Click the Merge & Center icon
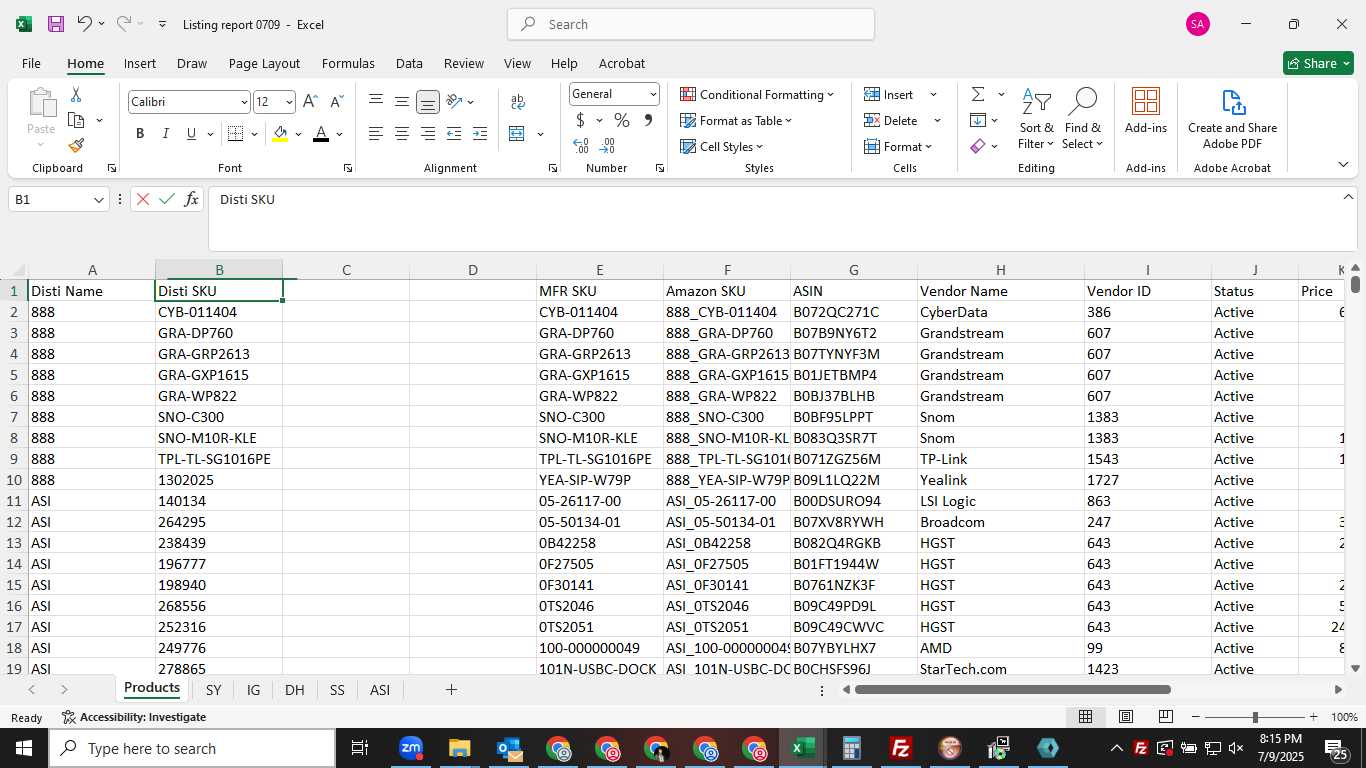This screenshot has width=1366, height=768. (517, 134)
